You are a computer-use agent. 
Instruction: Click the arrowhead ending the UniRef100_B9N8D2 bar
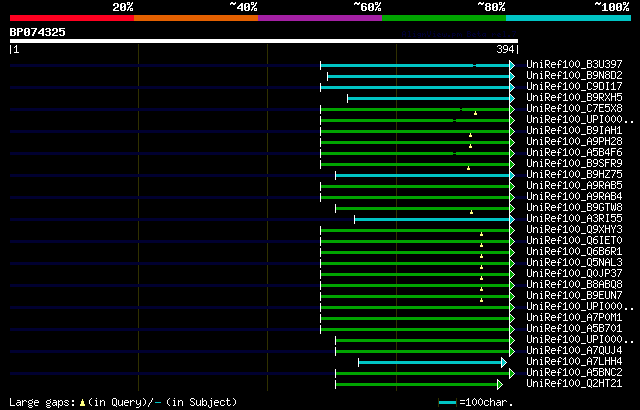[x=512, y=76]
